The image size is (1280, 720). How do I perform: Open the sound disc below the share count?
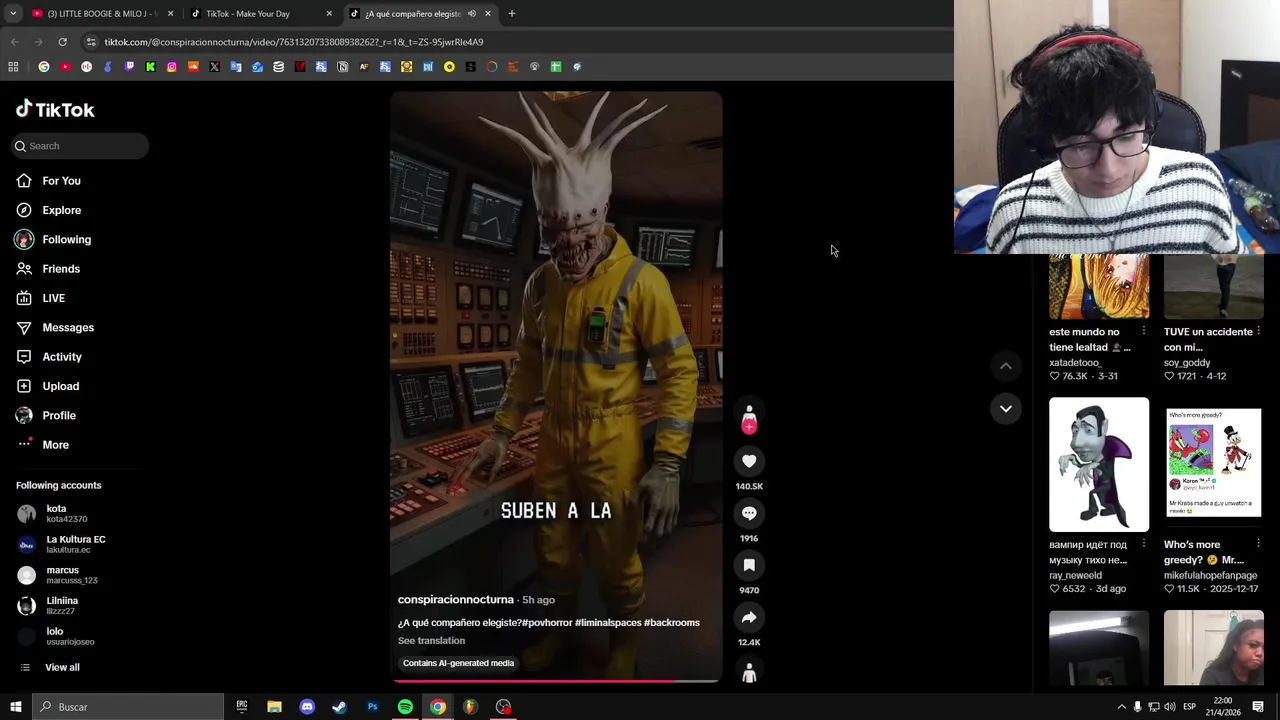click(x=749, y=671)
